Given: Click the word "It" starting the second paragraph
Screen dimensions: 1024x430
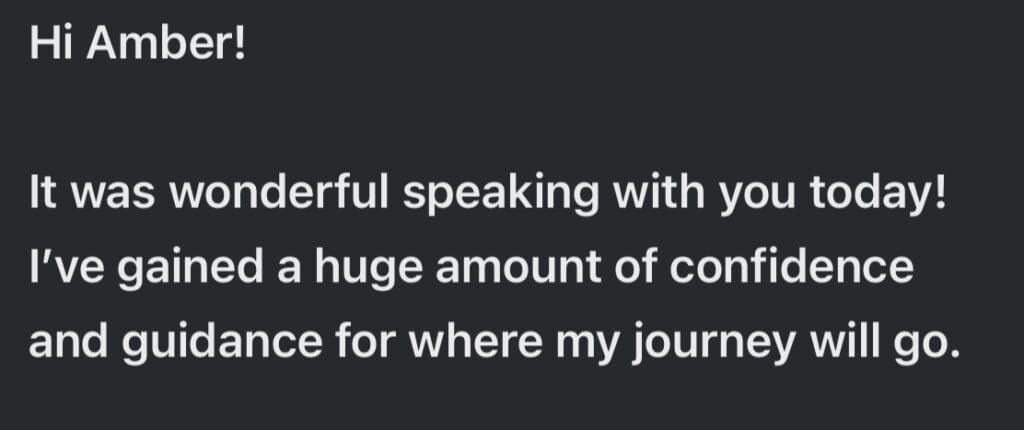Looking at the screenshot, I should (x=41, y=194).
